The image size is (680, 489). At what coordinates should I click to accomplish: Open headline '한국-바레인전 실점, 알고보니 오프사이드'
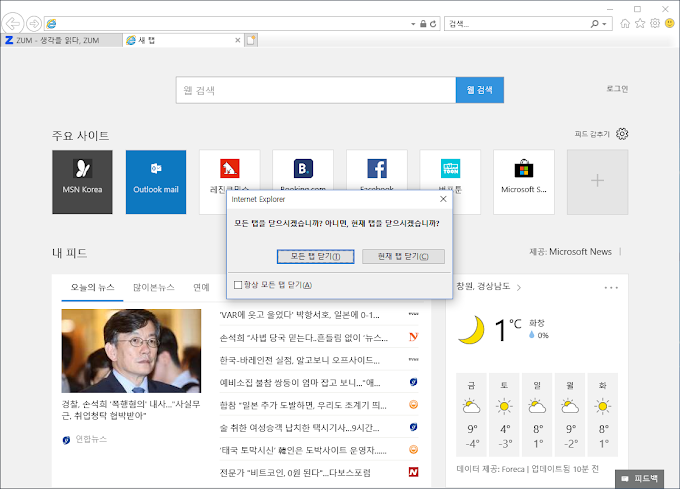(300, 360)
